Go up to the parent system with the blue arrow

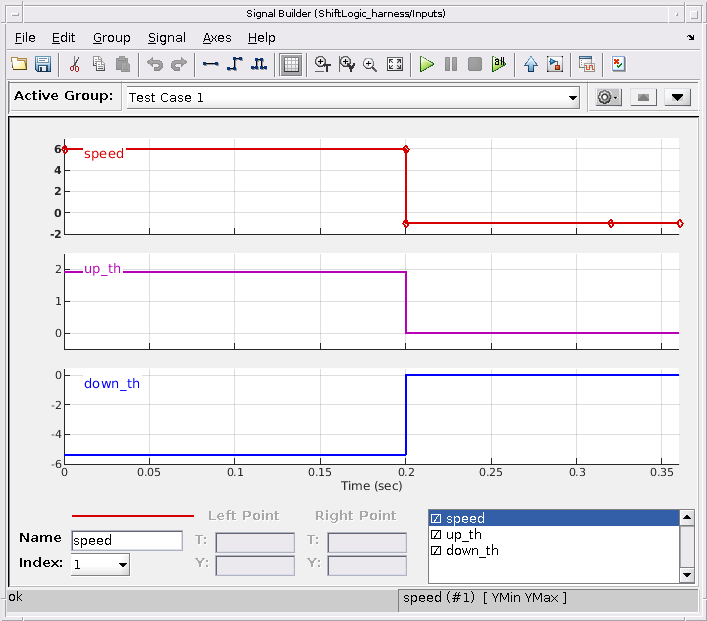pyautogui.click(x=531, y=64)
